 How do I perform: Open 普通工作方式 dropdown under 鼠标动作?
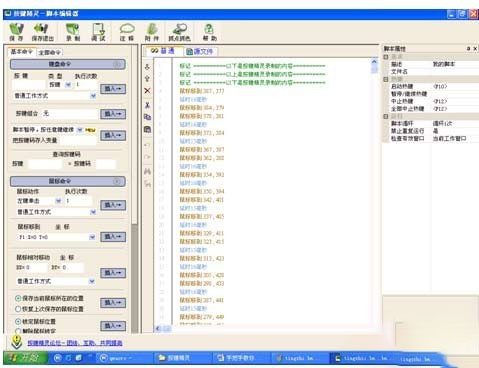click(x=93, y=212)
